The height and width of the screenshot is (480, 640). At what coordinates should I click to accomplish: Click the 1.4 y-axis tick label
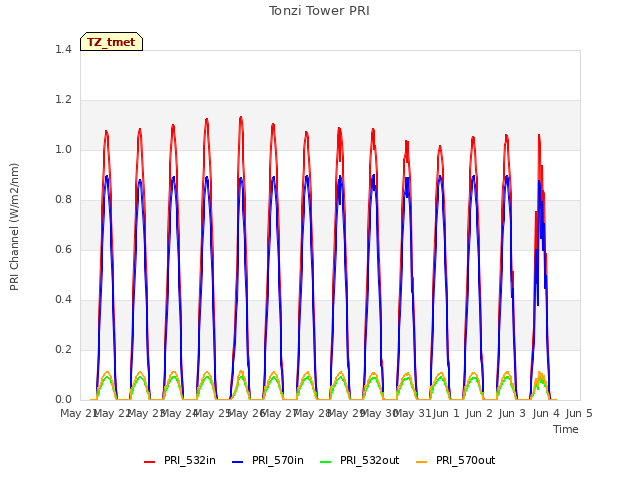63,50
